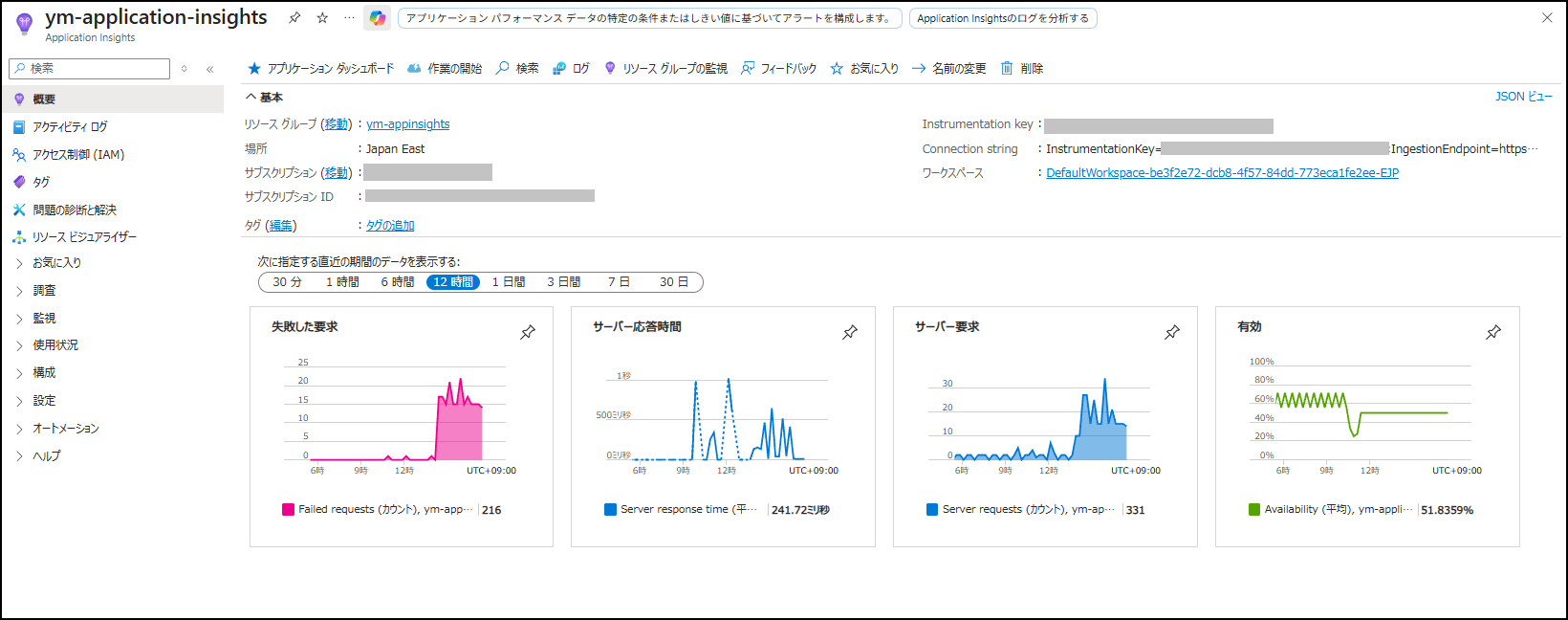Close the Application Insights blade
Viewport: 1568px width, 620px height.
[x=1547, y=18]
